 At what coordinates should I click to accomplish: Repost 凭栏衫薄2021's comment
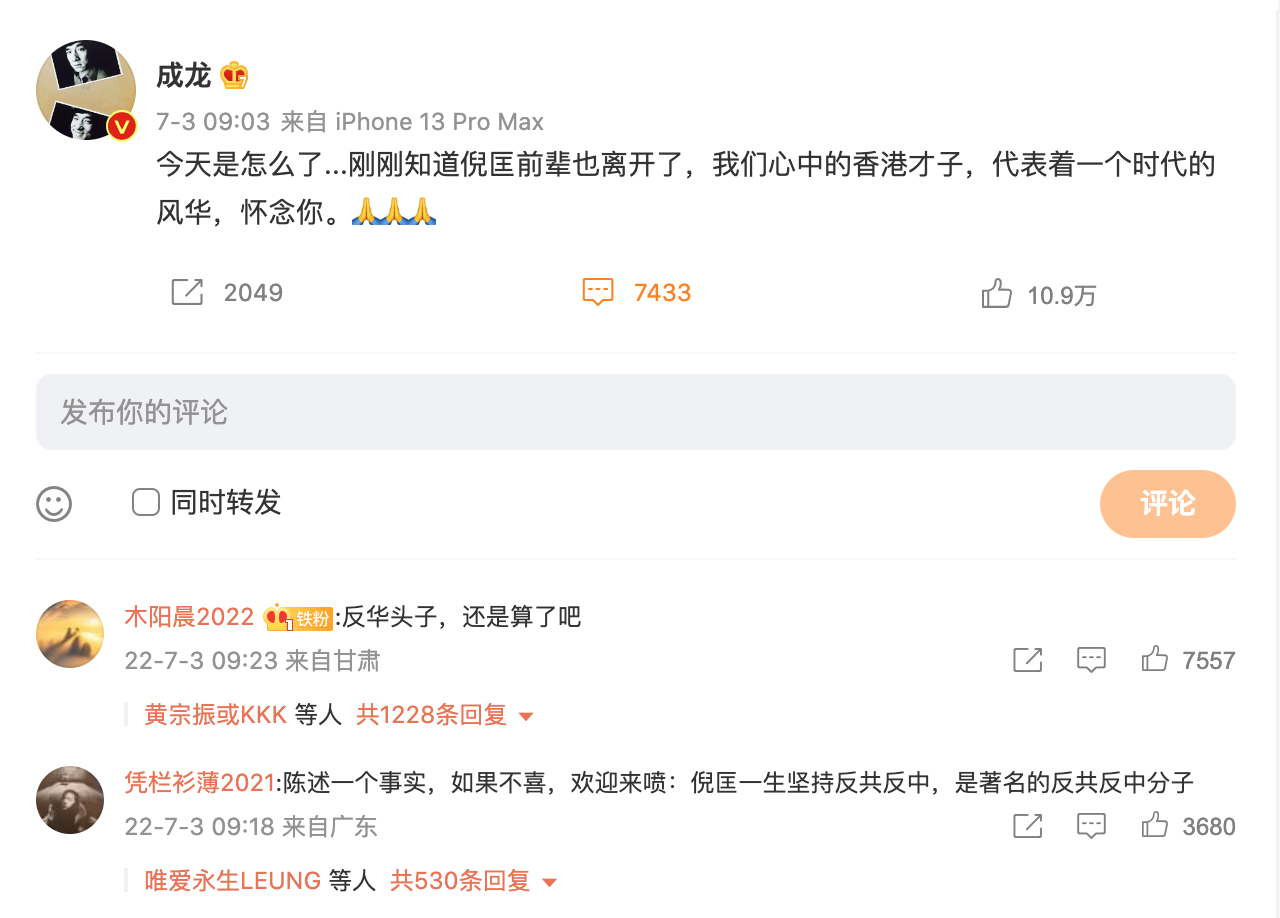[1028, 826]
